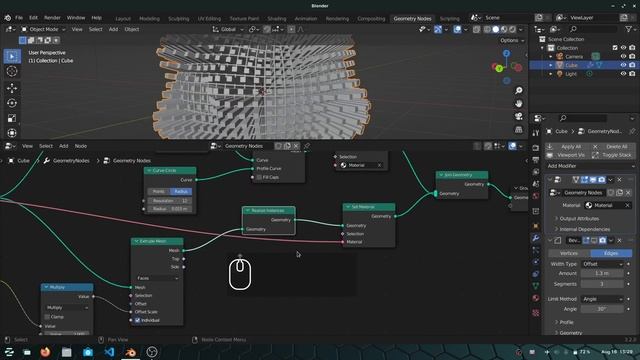The width and height of the screenshot is (640, 360).
Task: Click Delete All button in modifiers
Action: tap(612, 147)
